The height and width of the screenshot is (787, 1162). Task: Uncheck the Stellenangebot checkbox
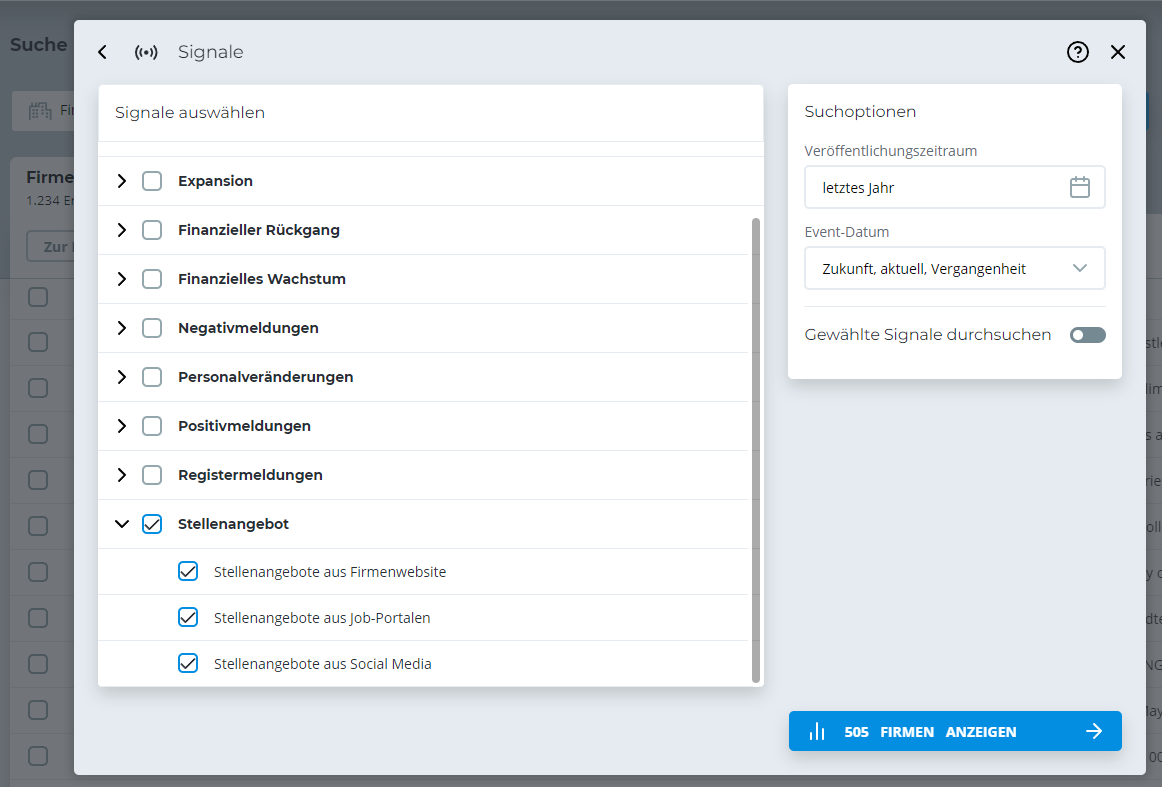click(x=152, y=524)
